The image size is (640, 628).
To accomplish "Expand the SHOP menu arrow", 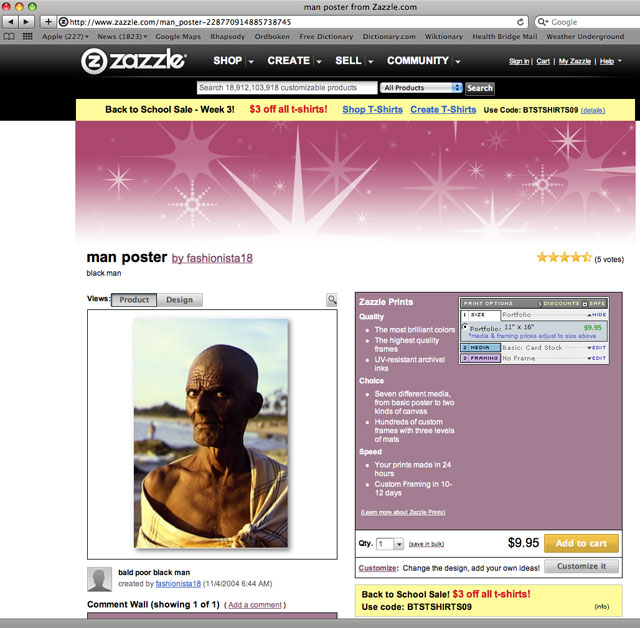I will pyautogui.click(x=251, y=62).
